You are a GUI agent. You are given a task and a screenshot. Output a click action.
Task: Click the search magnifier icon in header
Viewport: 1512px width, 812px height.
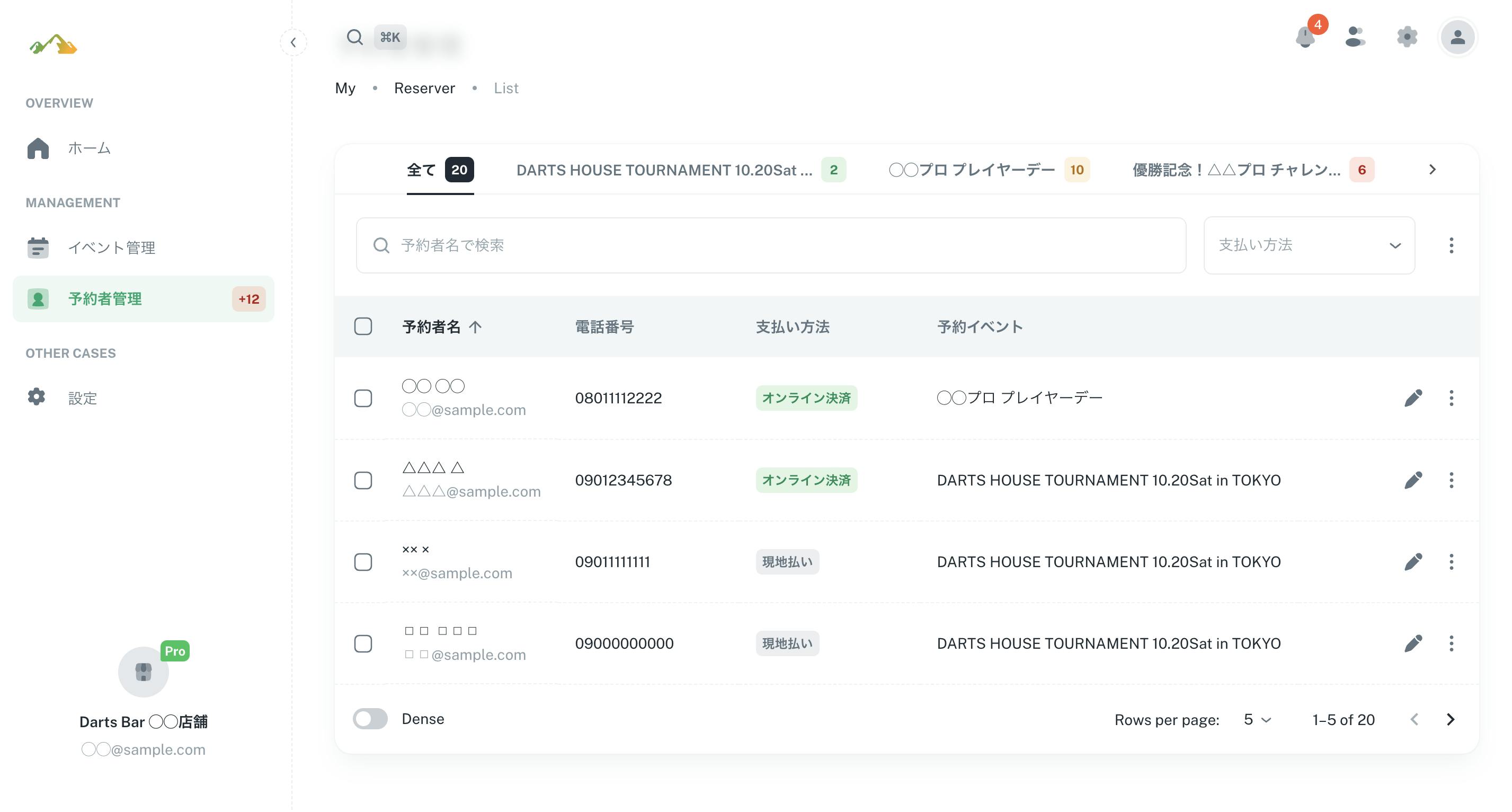354,38
